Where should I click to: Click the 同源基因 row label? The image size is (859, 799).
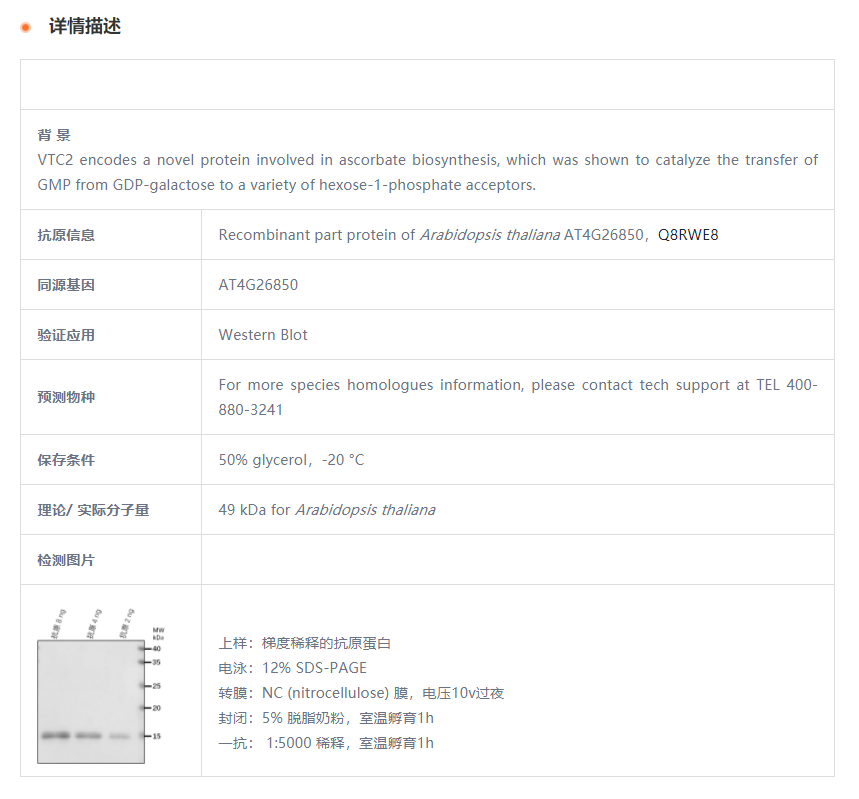coord(66,285)
